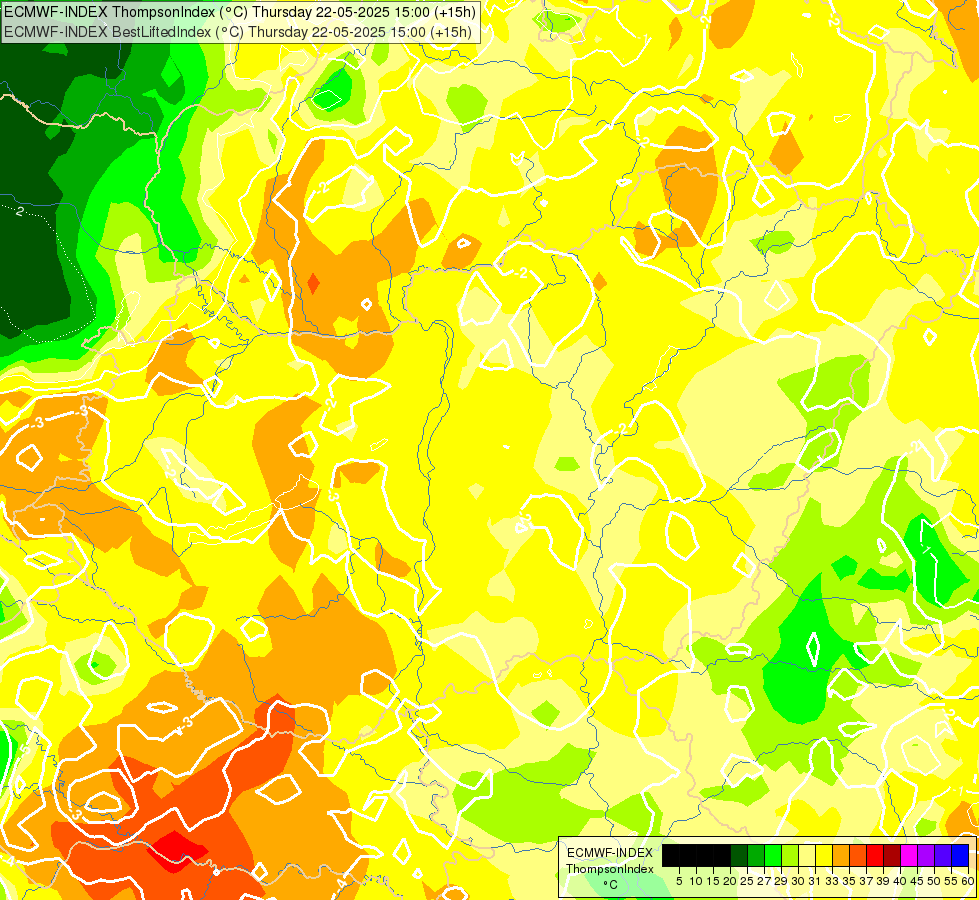Click the BestLiftedIndex title line at top
Screen dimensions: 979x900
coord(238,32)
